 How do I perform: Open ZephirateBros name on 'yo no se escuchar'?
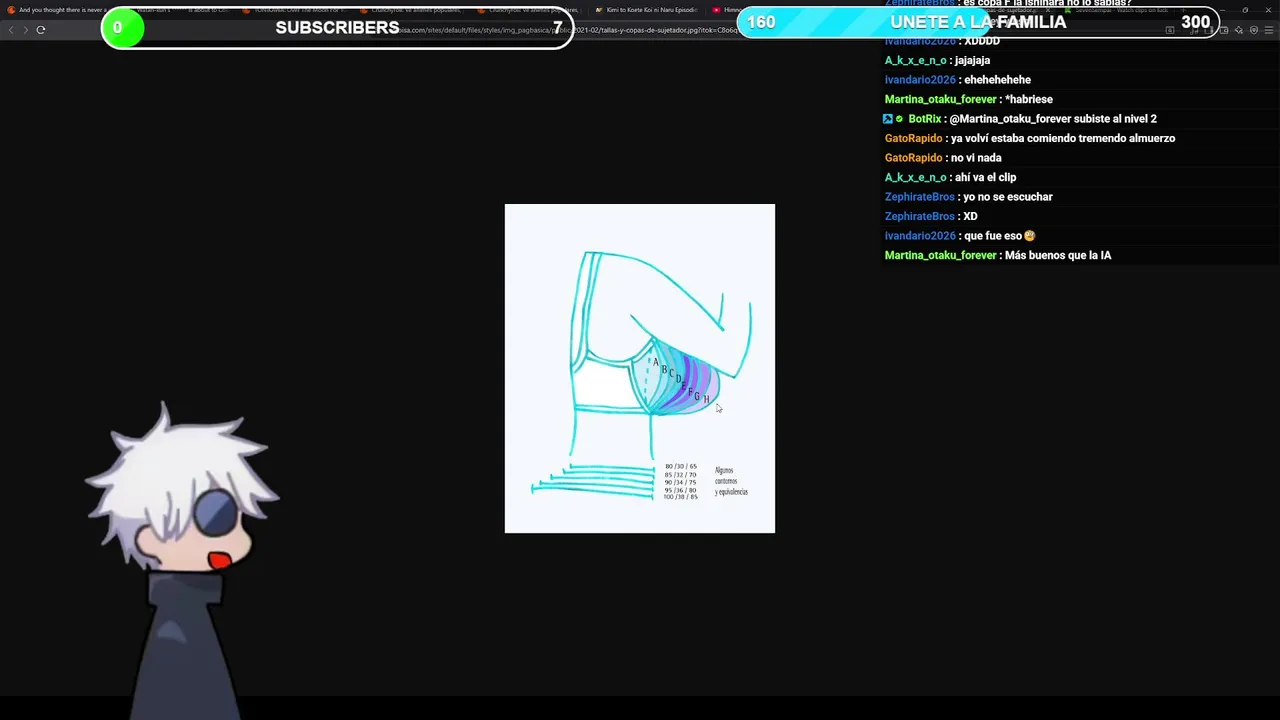pyautogui.click(x=920, y=197)
